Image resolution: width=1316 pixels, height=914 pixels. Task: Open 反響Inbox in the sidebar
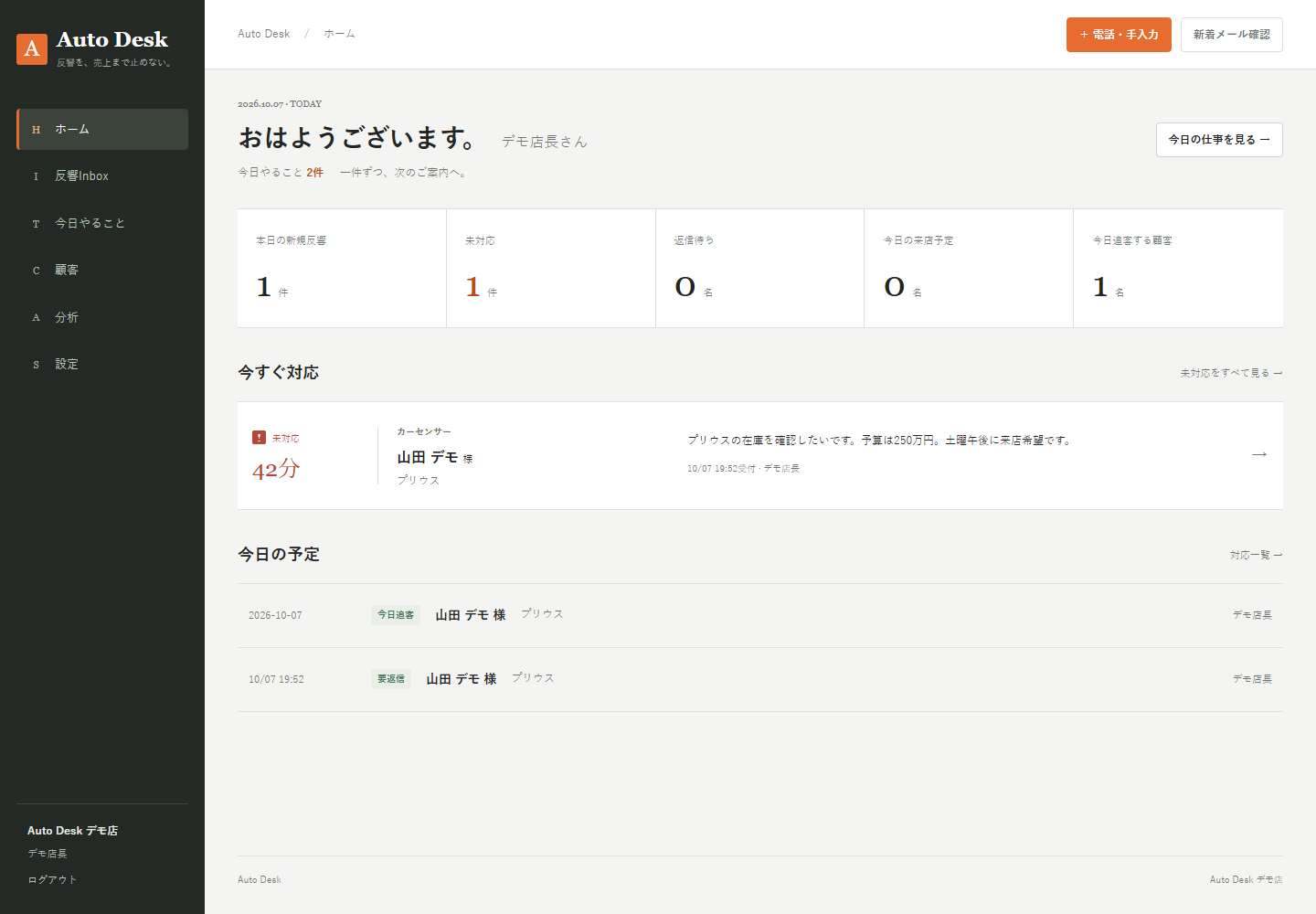tap(102, 175)
